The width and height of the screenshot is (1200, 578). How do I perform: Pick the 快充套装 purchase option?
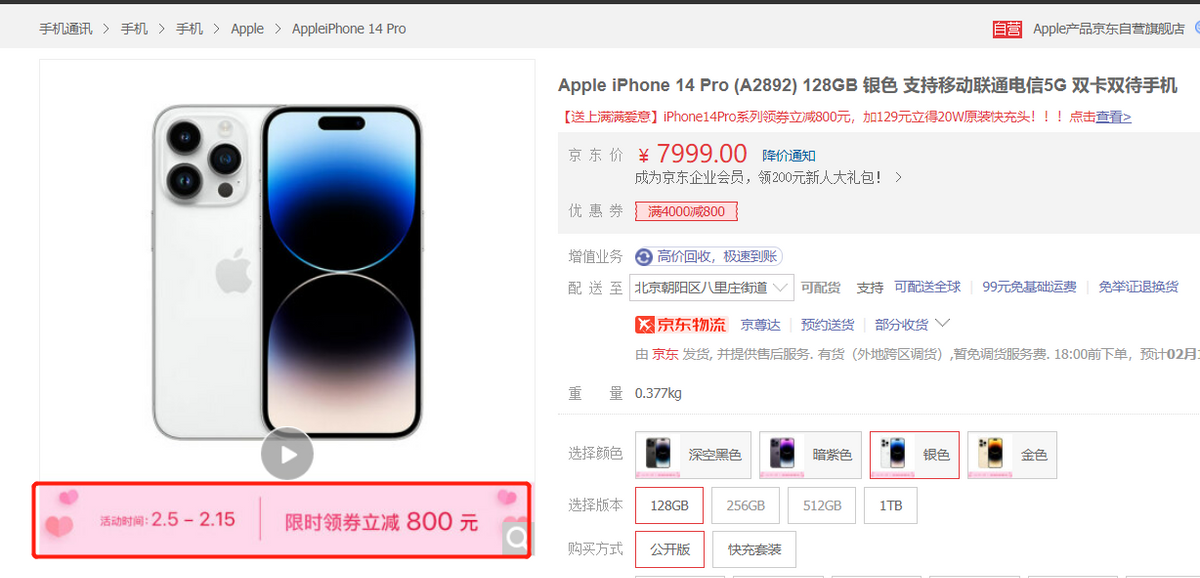(x=755, y=549)
